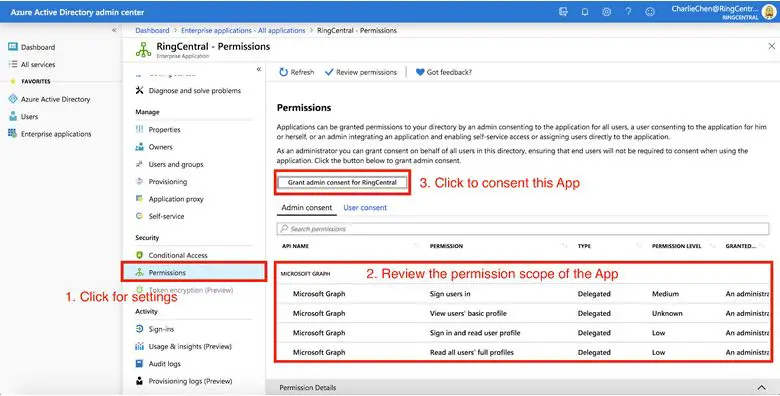
Task: Sort by the PERMISSION column arrows
Action: [x=564, y=246]
